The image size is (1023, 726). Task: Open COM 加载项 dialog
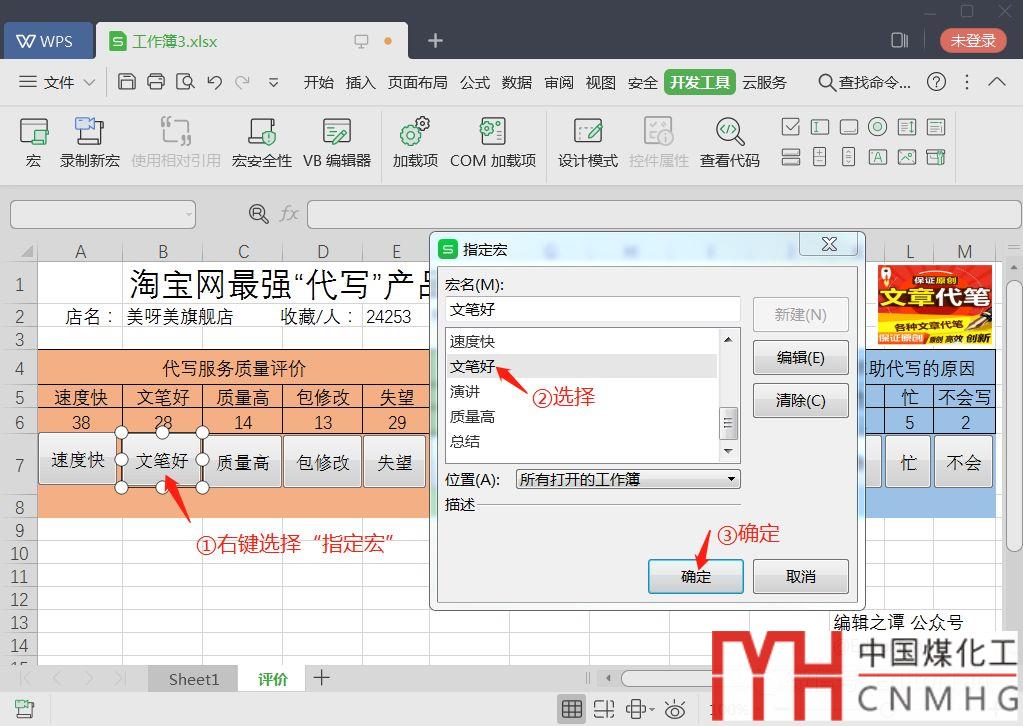[x=493, y=142]
